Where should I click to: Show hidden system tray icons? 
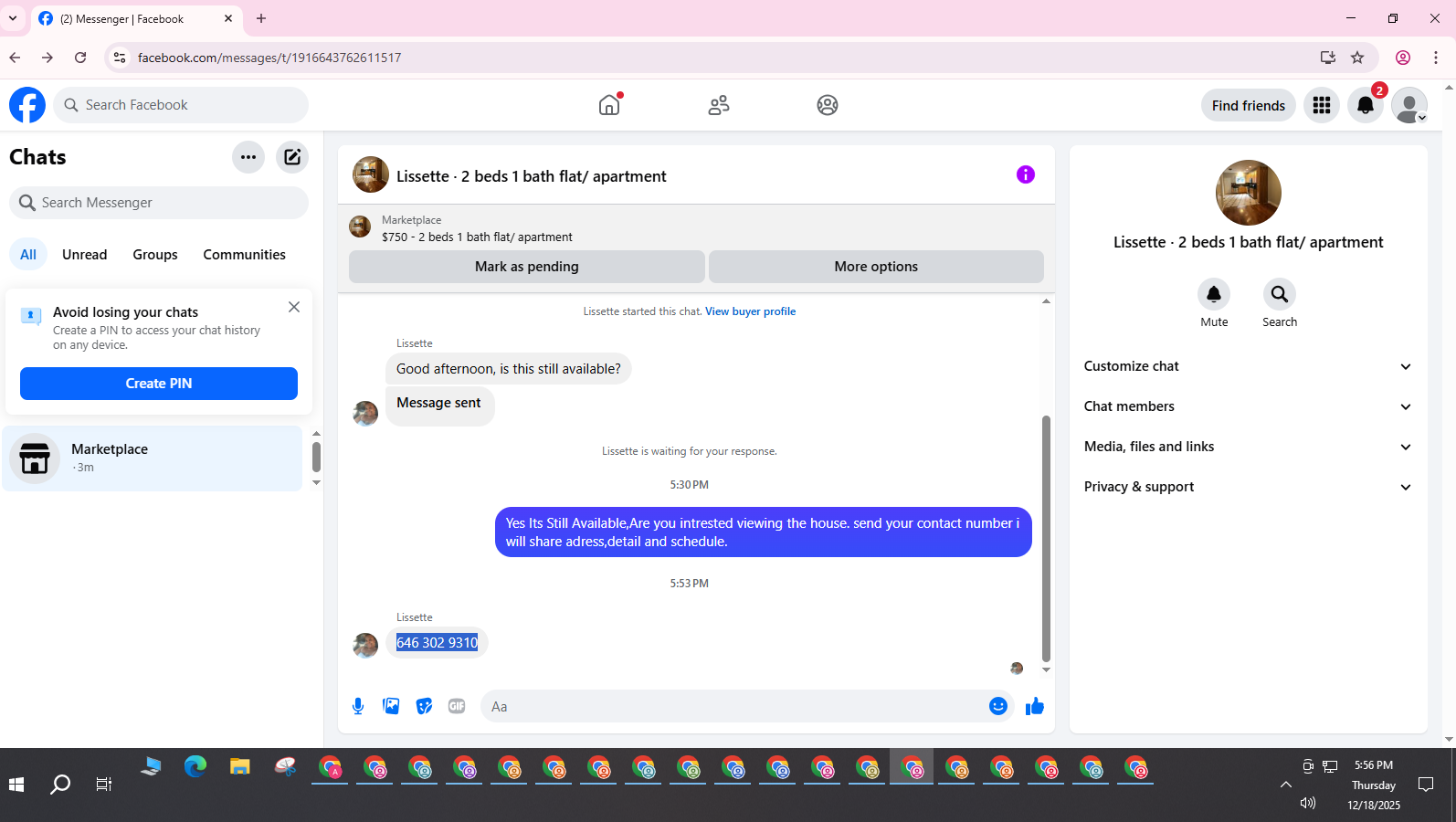click(1285, 785)
